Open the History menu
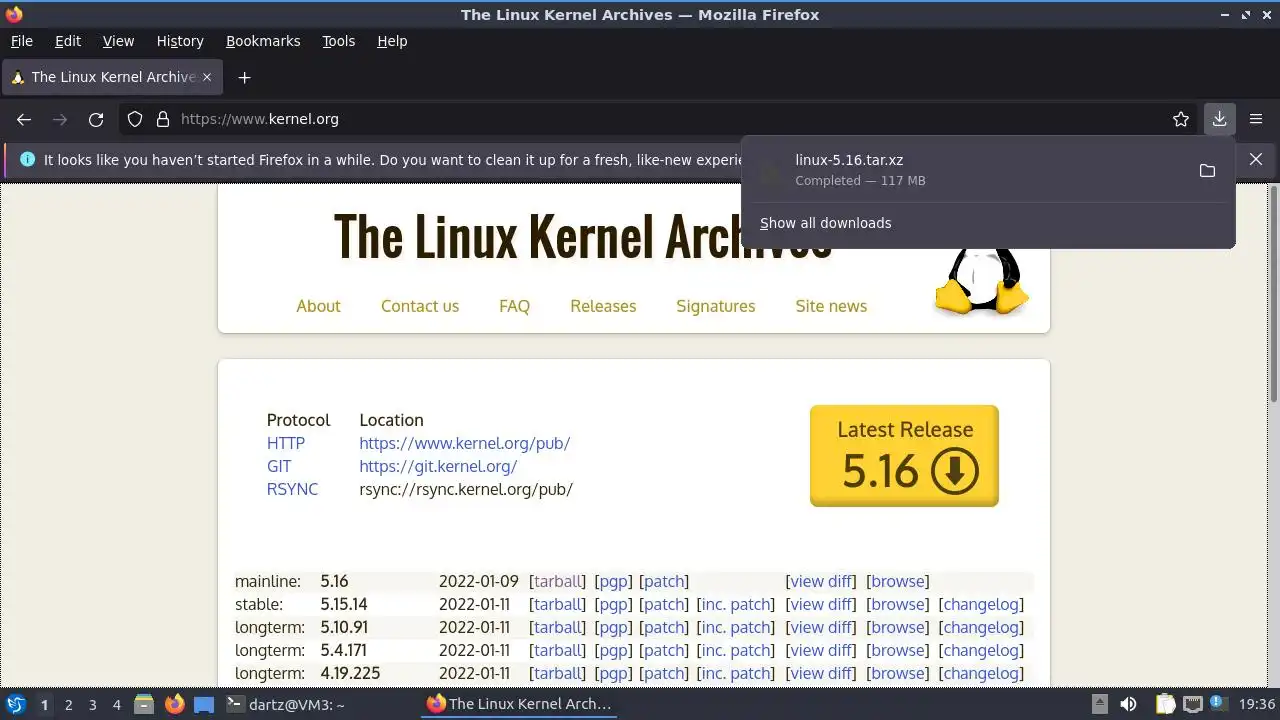 180,41
